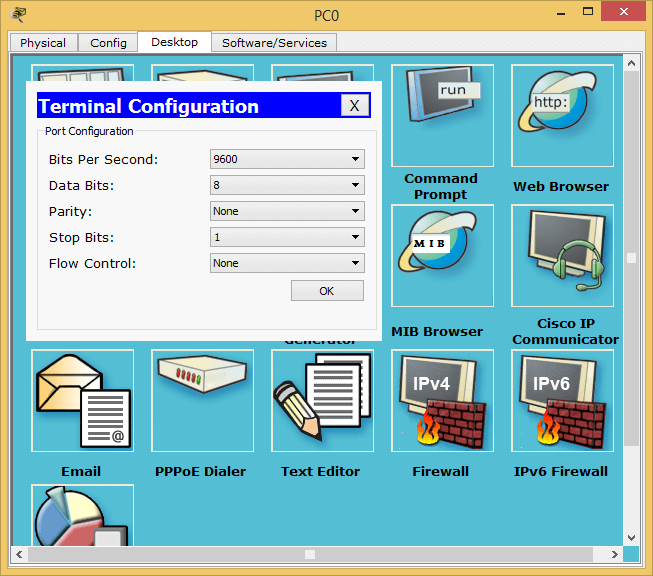
Task: Click the IPv6 Firewall label text
Action: click(561, 471)
